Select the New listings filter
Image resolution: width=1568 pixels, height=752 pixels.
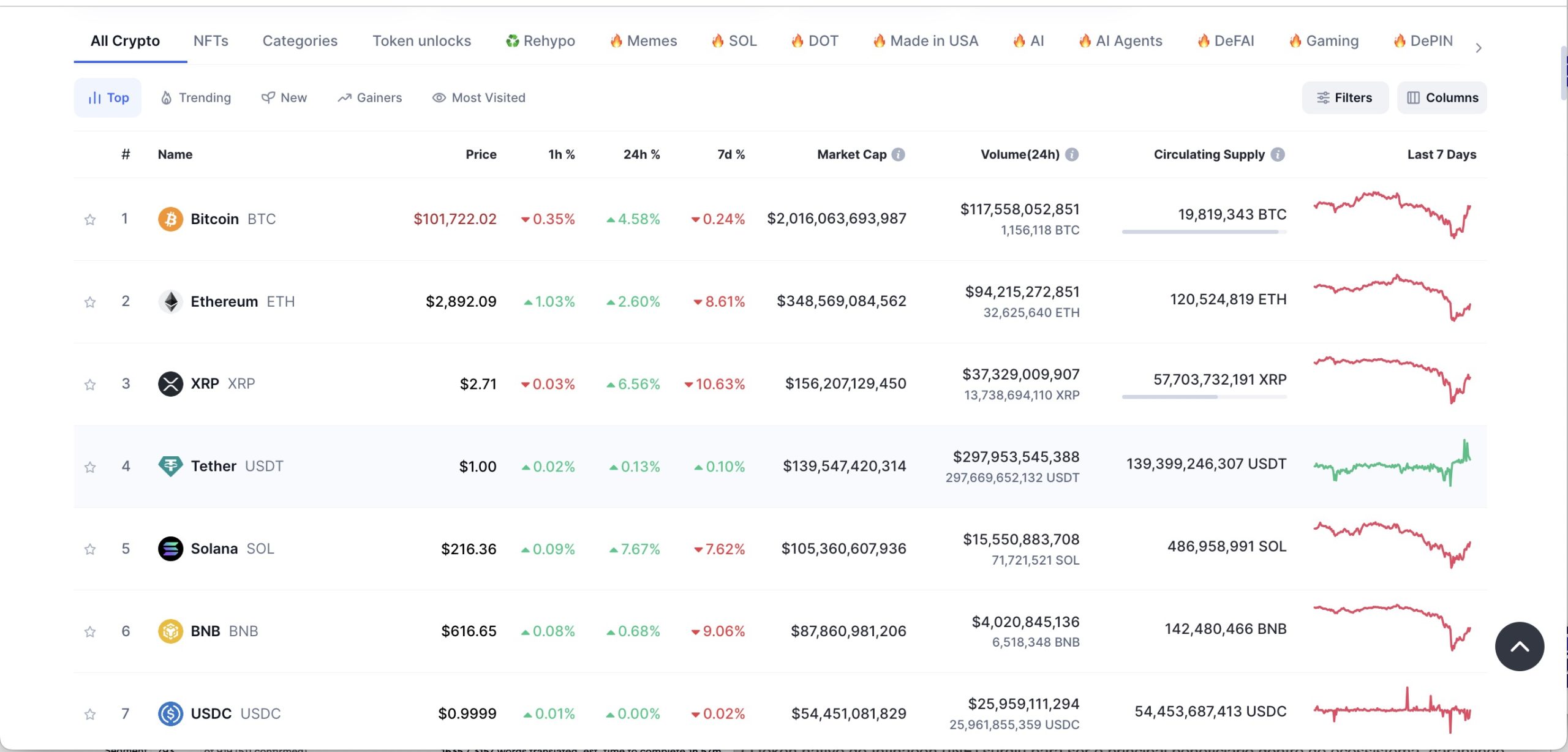pyautogui.click(x=284, y=97)
